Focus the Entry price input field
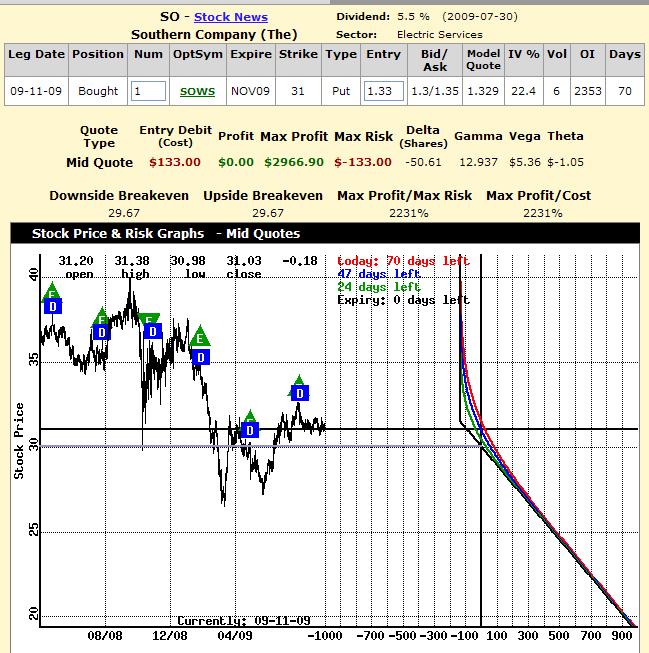This screenshot has height=653, width=649. [x=383, y=91]
